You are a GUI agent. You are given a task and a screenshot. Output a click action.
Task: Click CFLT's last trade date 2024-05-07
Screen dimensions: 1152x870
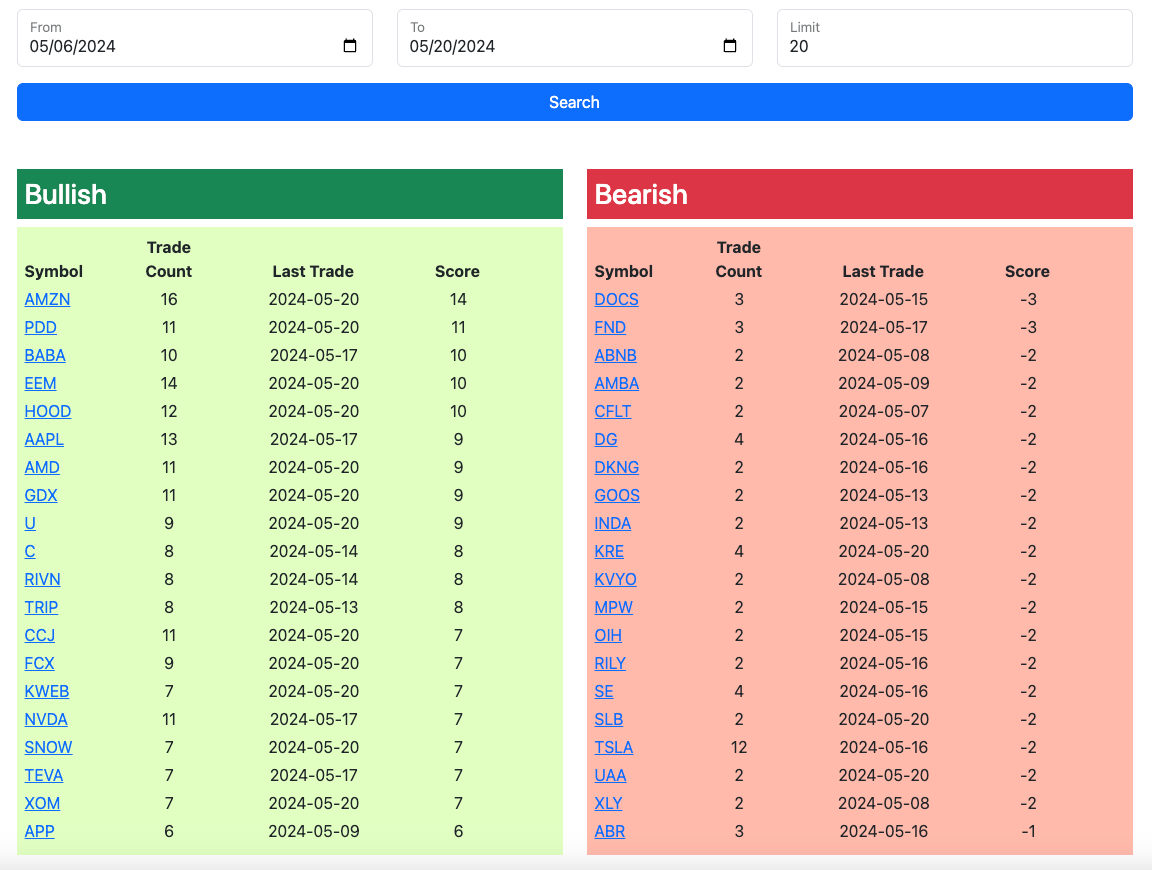(x=884, y=411)
